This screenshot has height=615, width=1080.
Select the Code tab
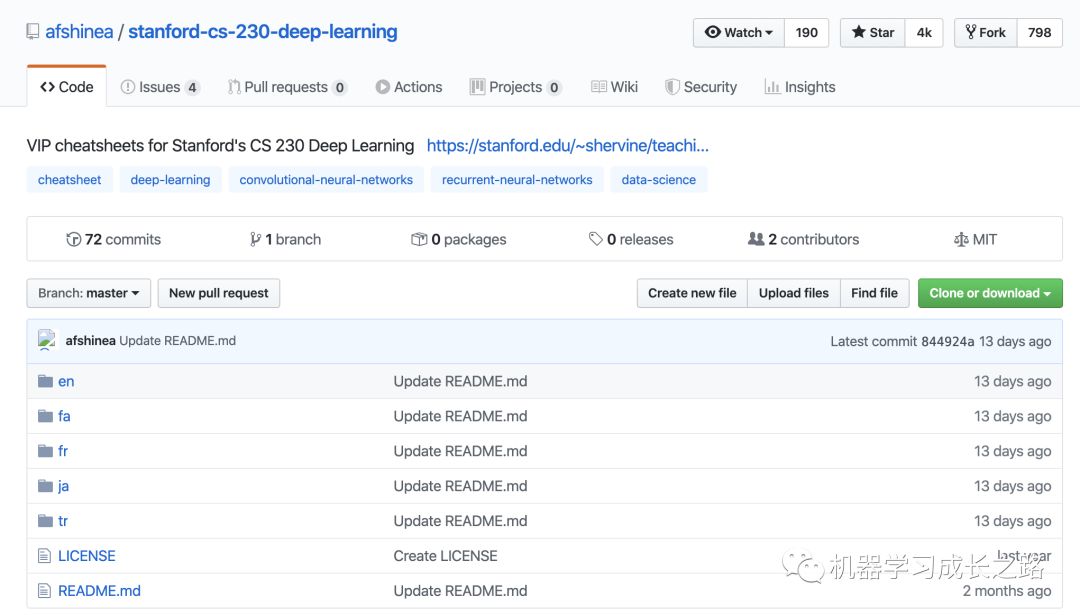[x=67, y=87]
